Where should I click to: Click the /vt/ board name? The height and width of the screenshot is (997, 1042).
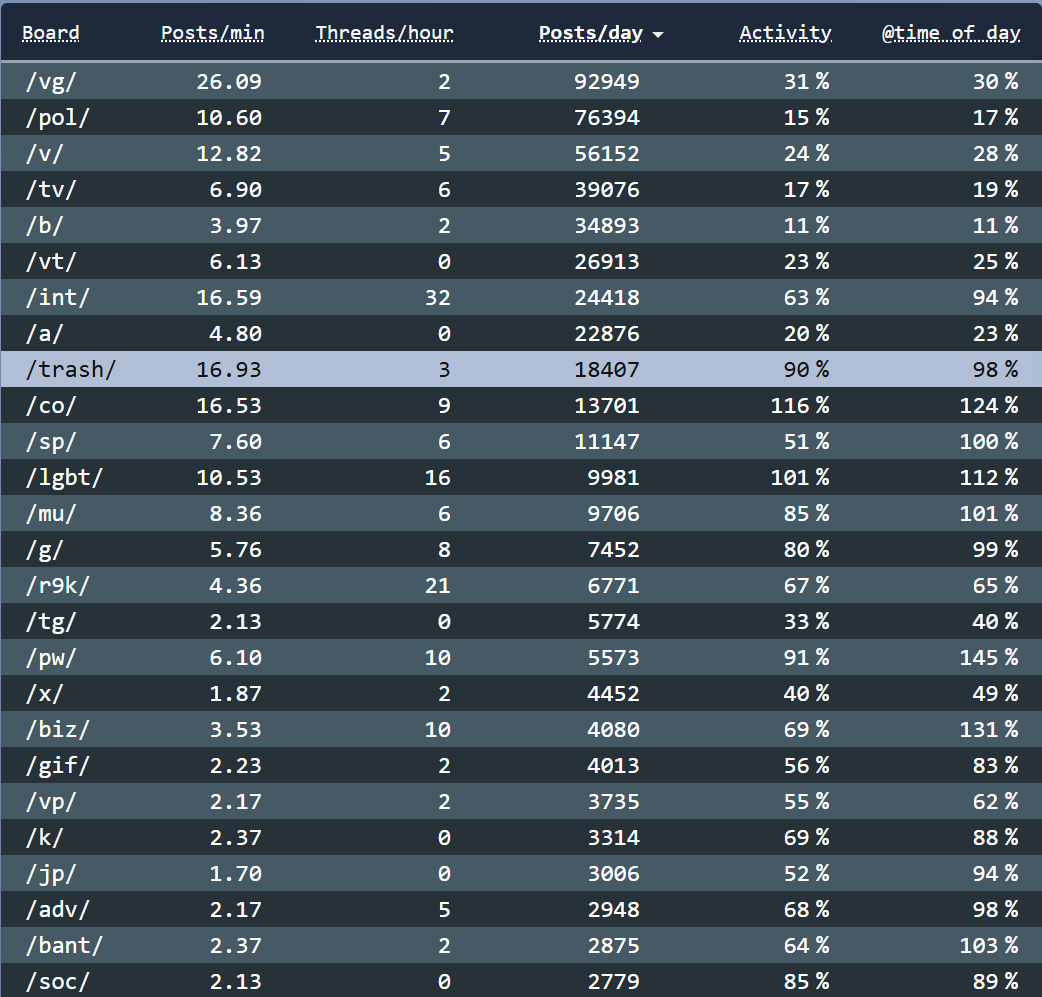[51, 261]
